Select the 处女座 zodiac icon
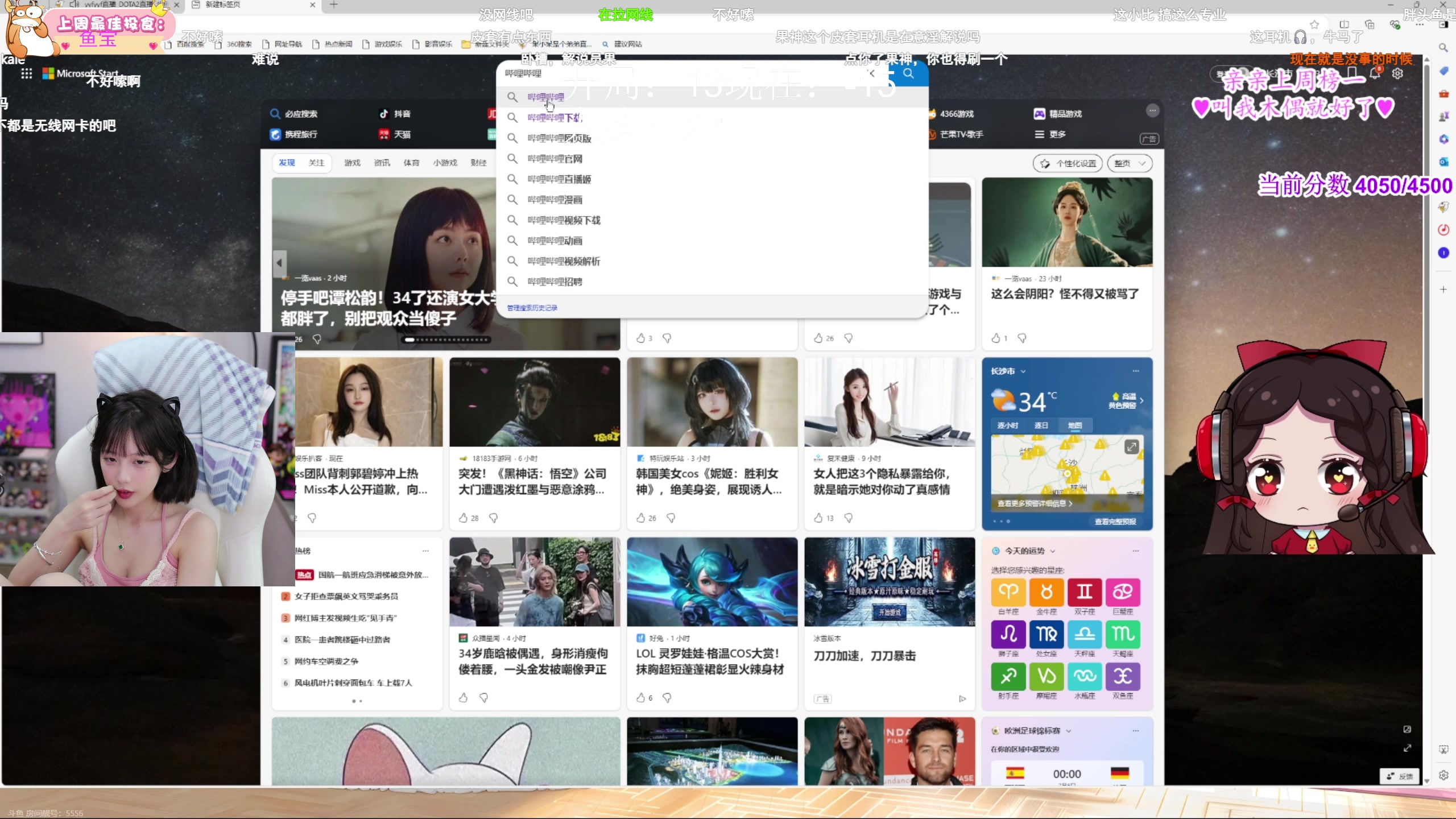Viewport: 1456px width, 819px height. click(1046, 634)
